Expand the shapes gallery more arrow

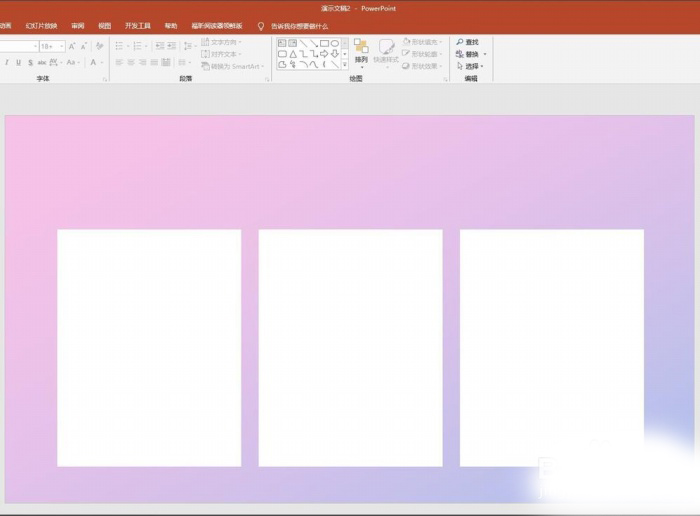pyautogui.click(x=345, y=65)
